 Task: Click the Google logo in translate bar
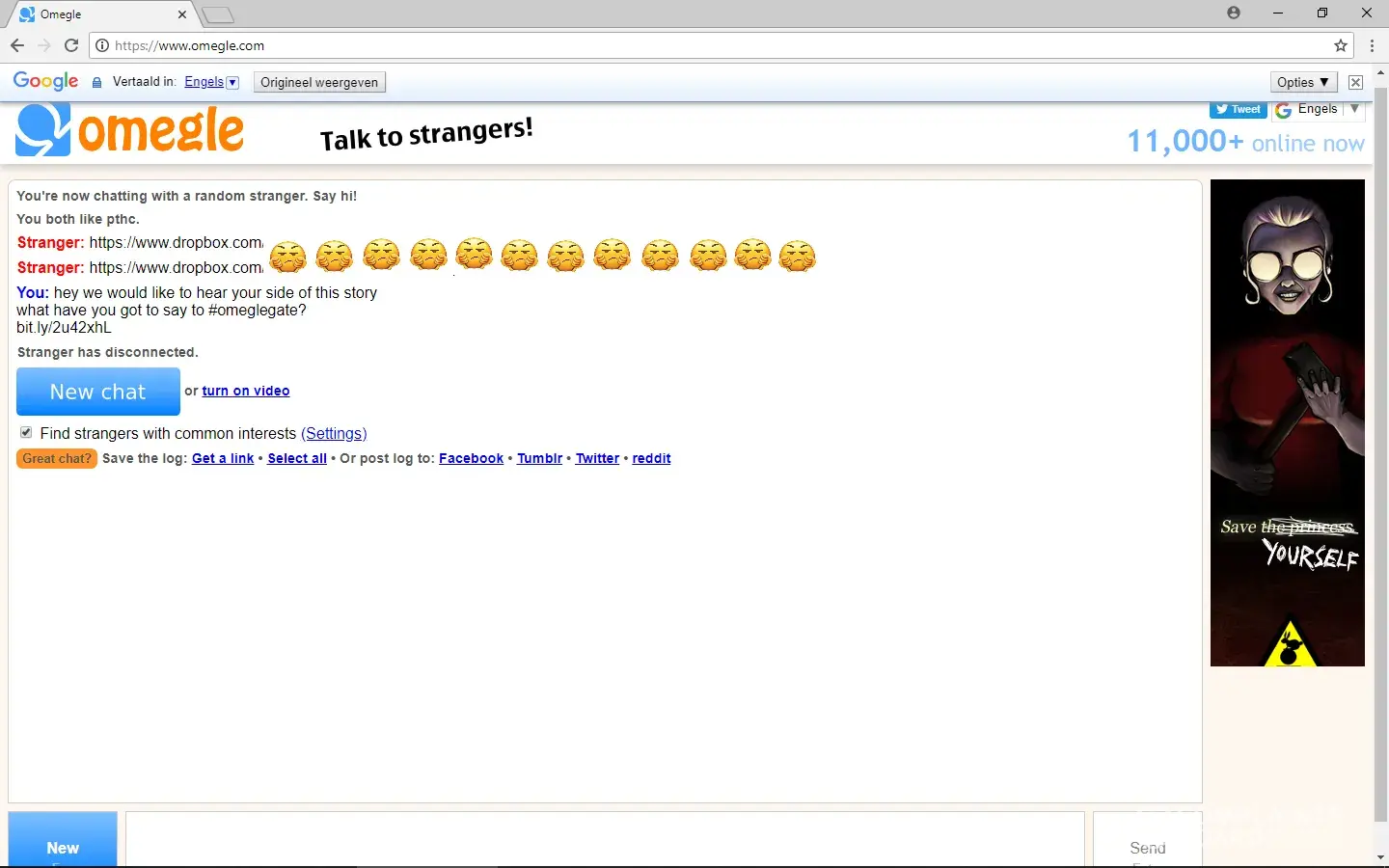[45, 82]
